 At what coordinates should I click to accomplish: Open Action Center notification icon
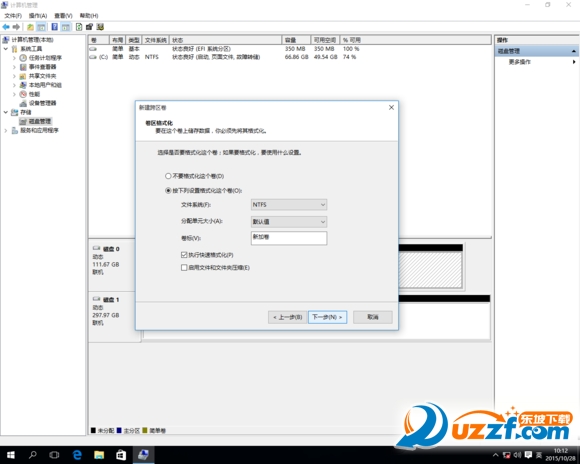[x=528, y=455]
